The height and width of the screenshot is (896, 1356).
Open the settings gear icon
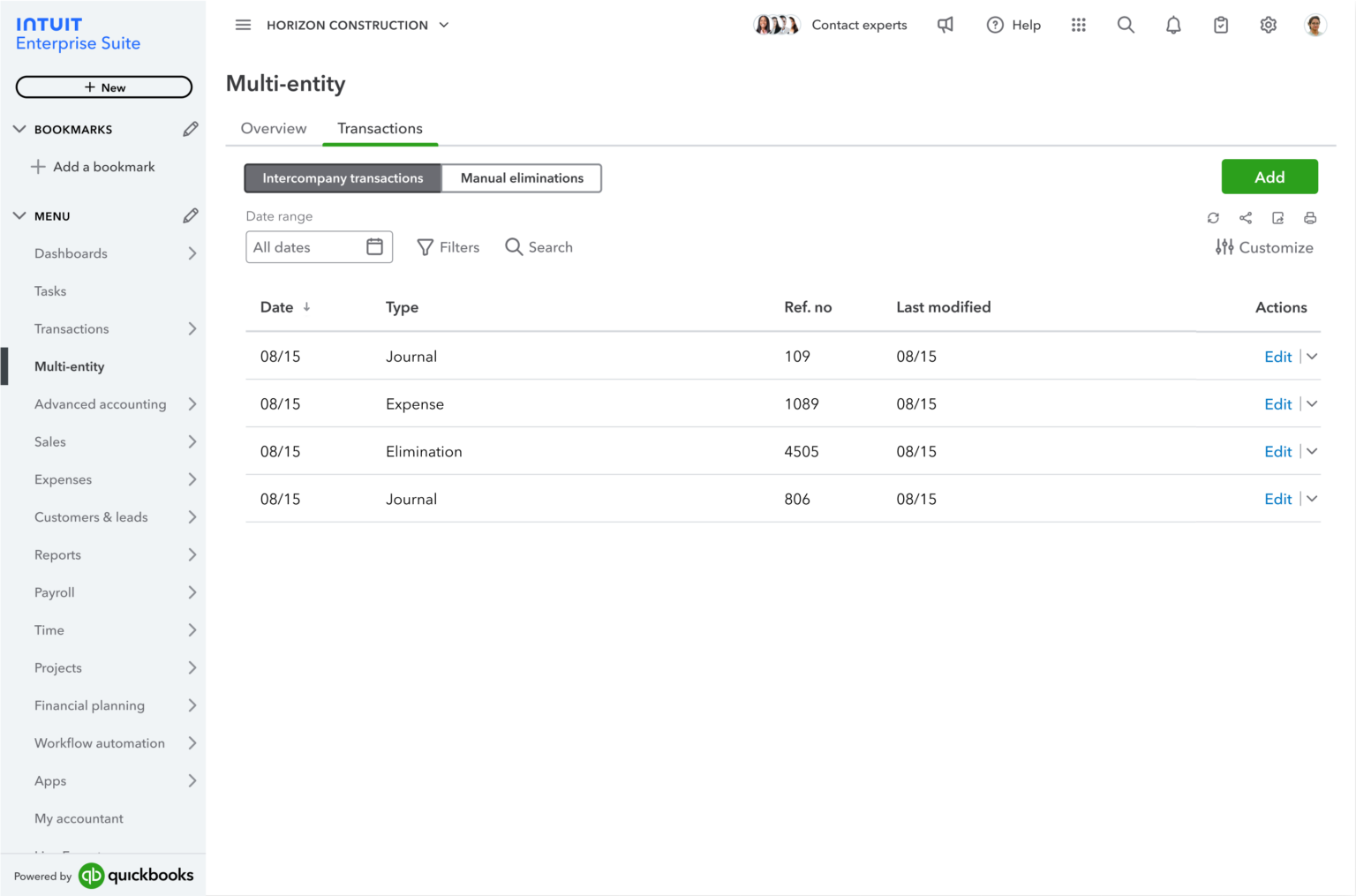point(1268,26)
